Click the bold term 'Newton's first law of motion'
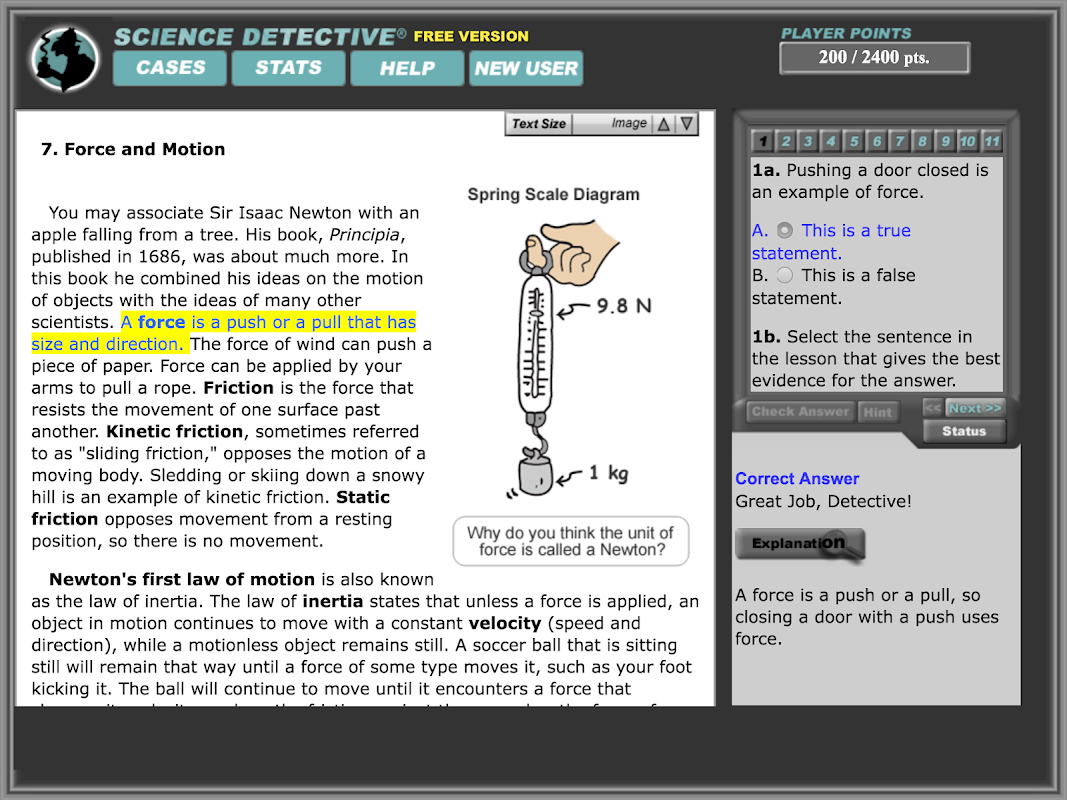Screen dimensions: 1067x800 pyautogui.click(x=182, y=580)
